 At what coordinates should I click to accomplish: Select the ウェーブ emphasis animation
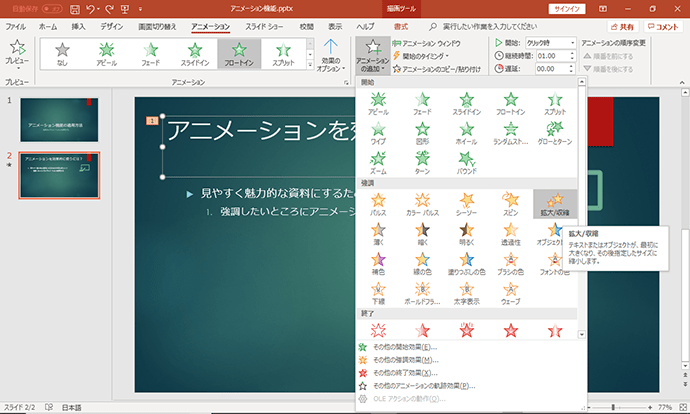[510, 293]
